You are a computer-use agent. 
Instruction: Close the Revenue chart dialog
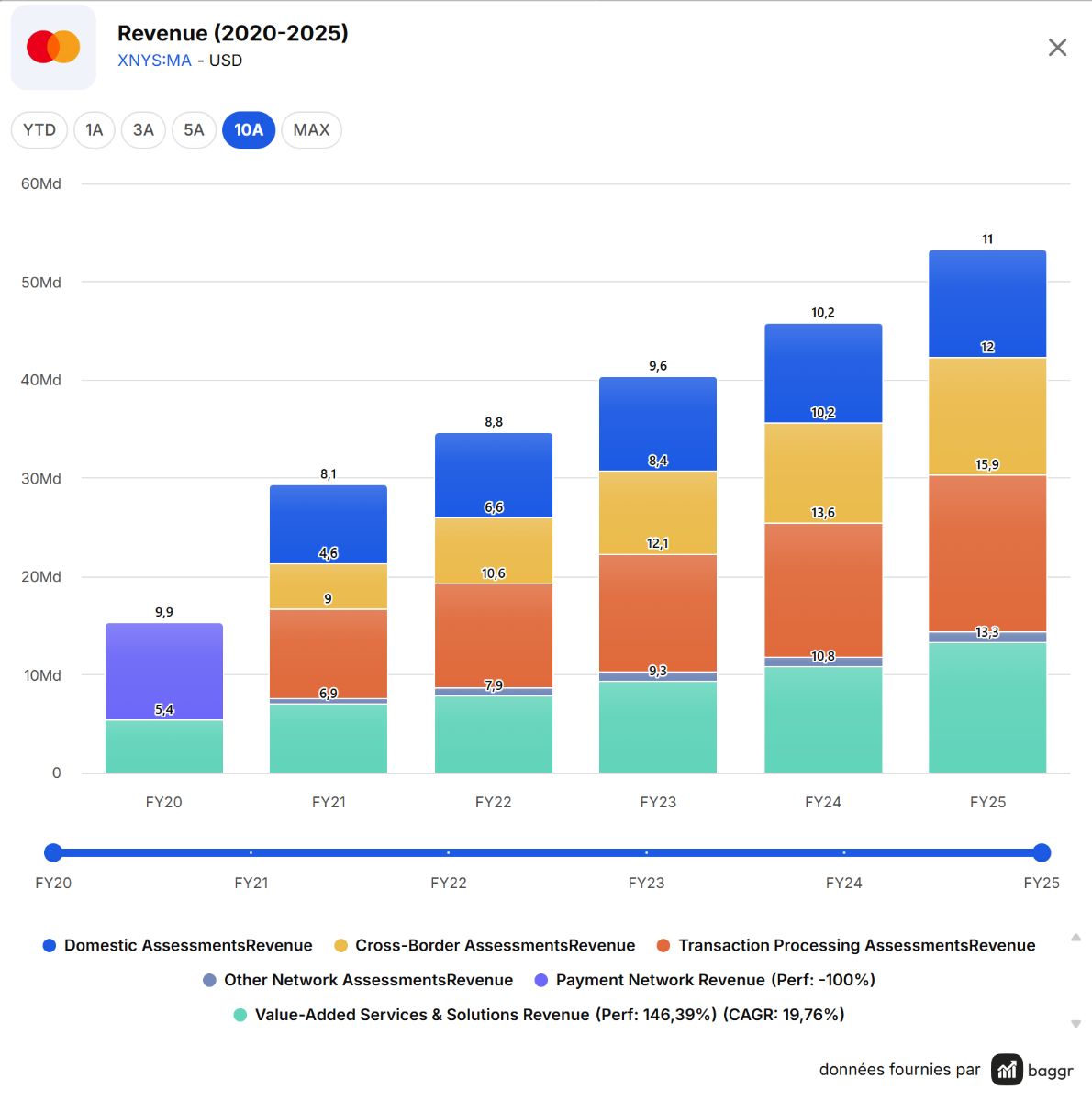(1057, 48)
